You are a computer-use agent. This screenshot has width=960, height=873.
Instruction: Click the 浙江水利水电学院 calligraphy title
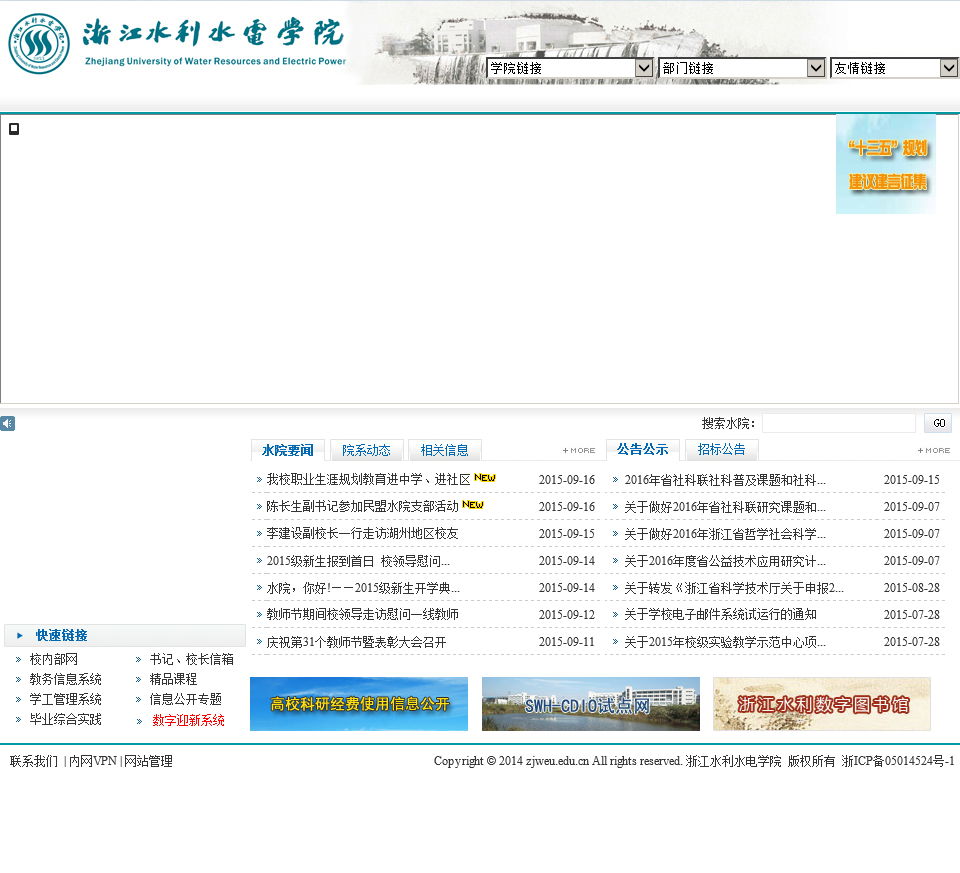coord(214,33)
